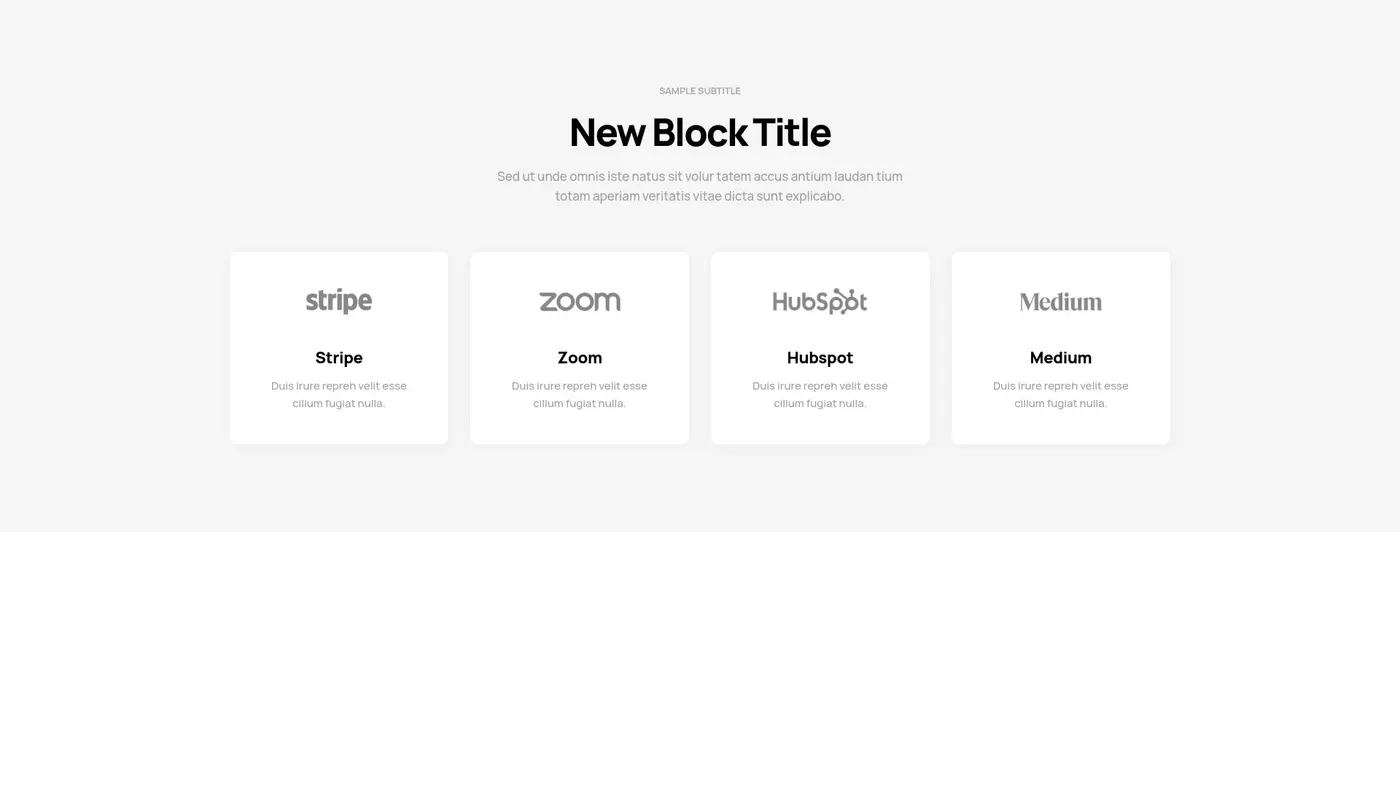The width and height of the screenshot is (1400, 788).
Task: Select the Hubspot card heading
Action: (x=820, y=358)
